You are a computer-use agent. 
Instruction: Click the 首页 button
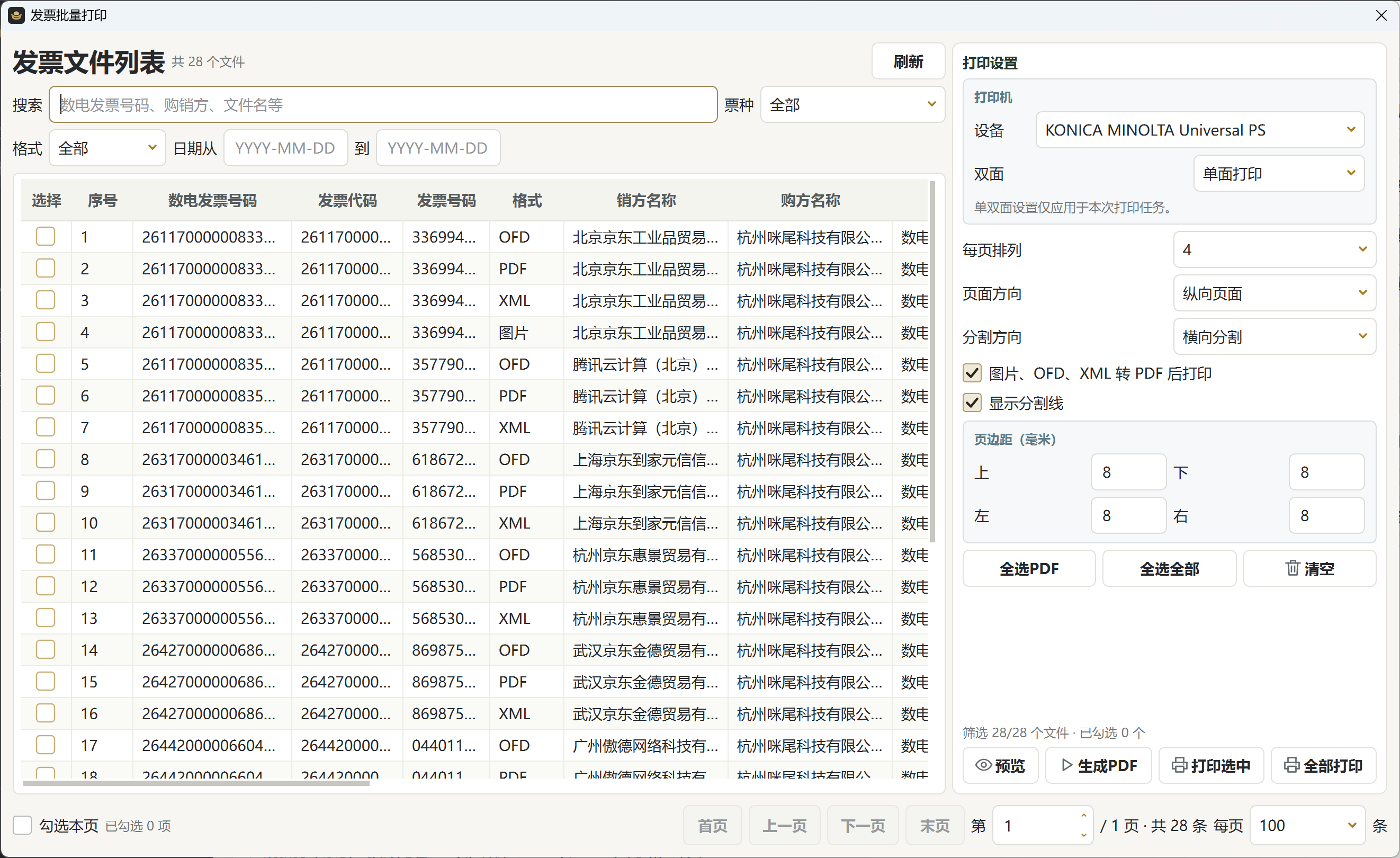[x=713, y=825]
